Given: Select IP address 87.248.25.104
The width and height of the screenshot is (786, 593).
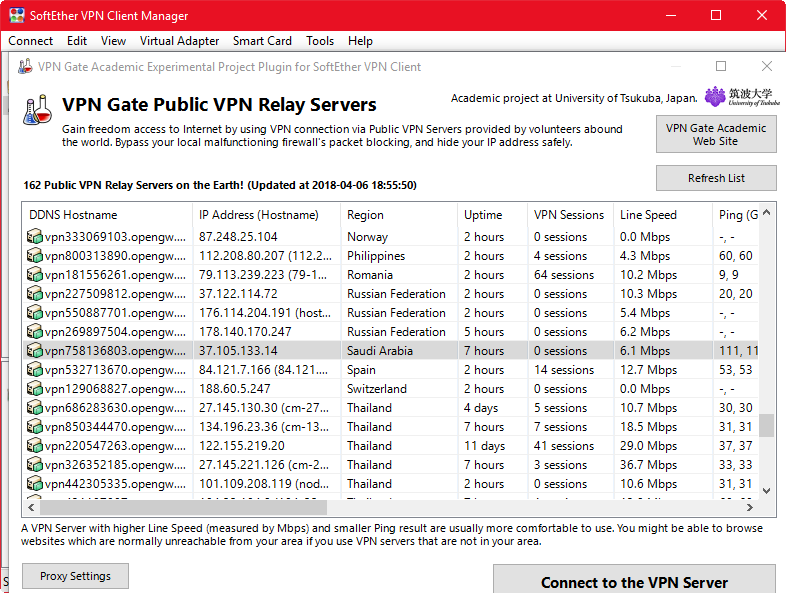Looking at the screenshot, I should [x=238, y=237].
